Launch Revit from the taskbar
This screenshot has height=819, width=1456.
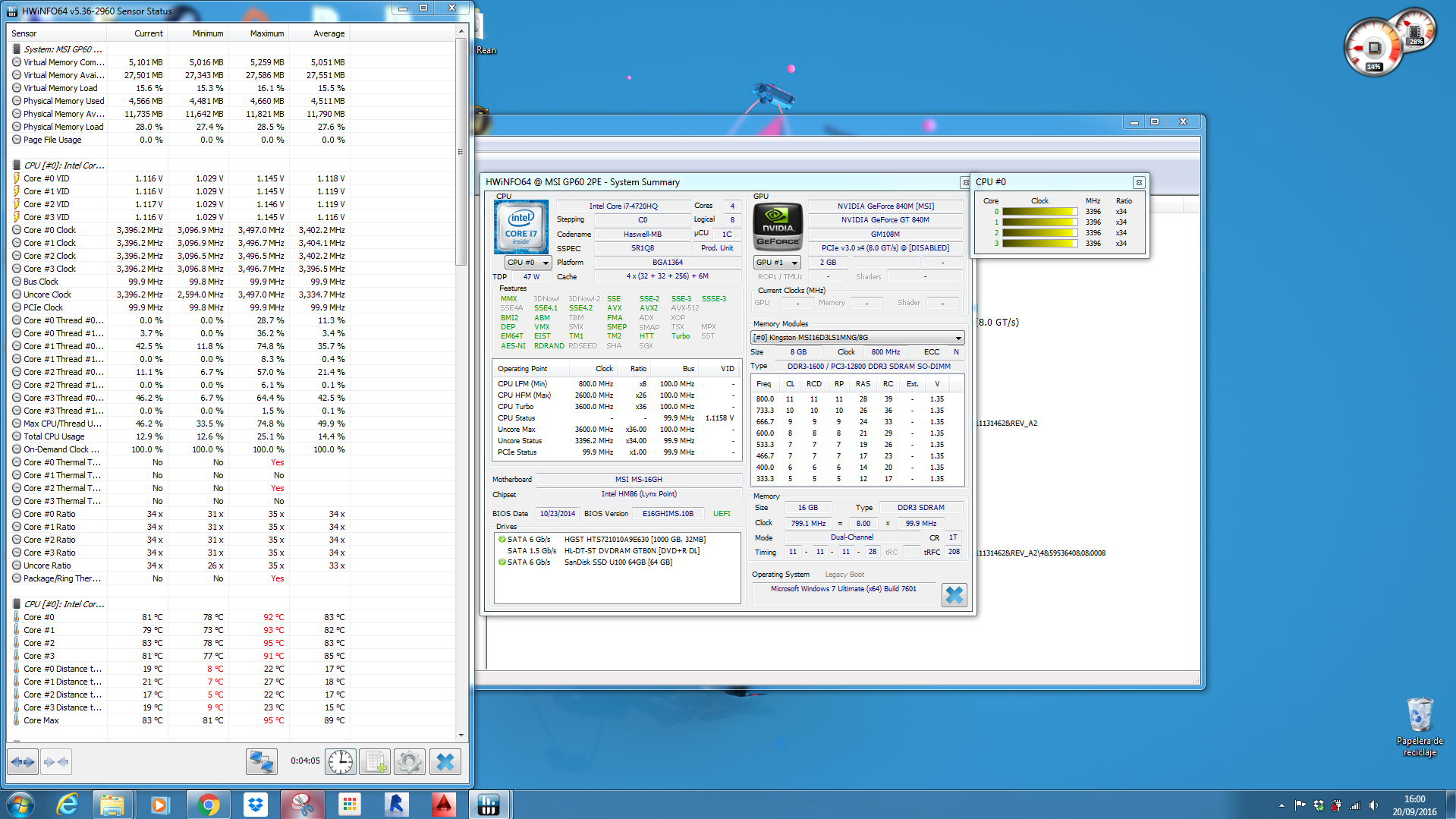[x=396, y=804]
